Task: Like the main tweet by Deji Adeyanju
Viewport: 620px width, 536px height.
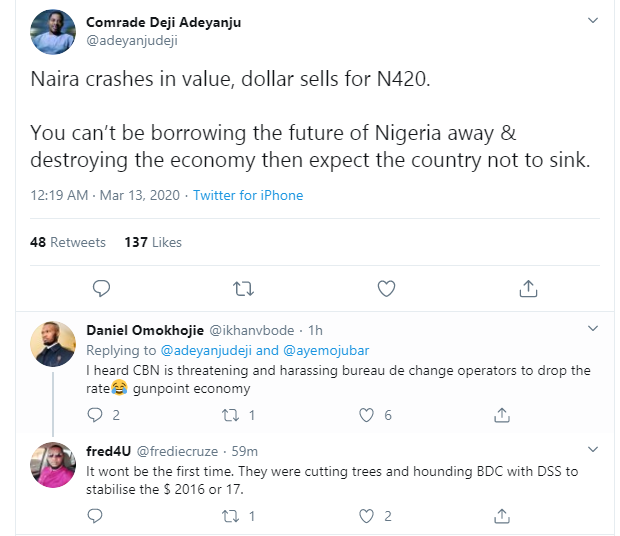Action: [387, 289]
